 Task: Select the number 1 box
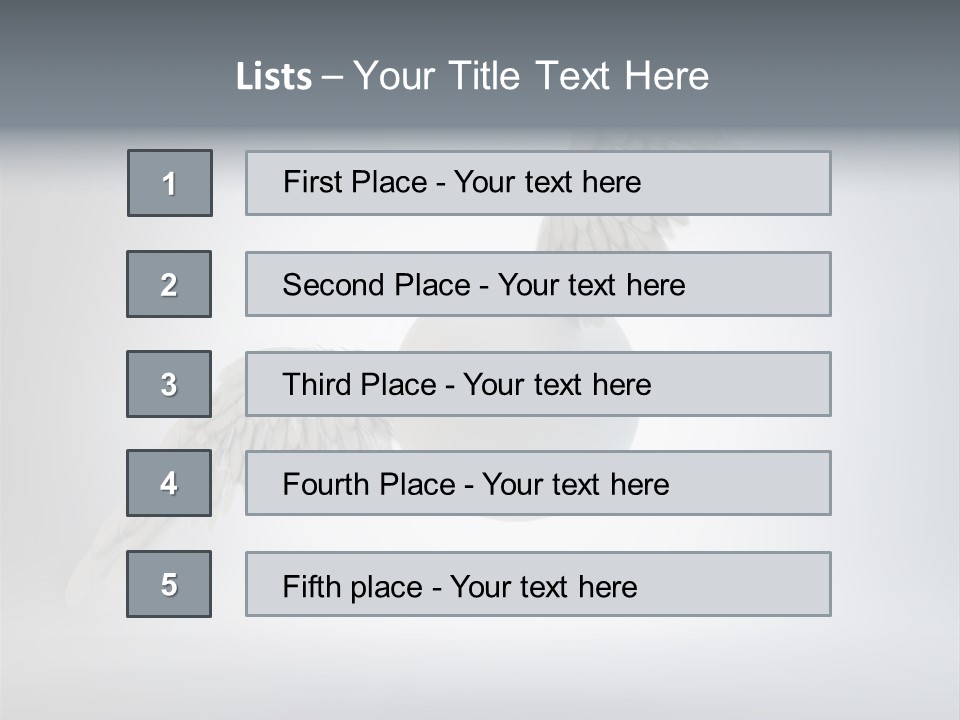click(x=170, y=183)
